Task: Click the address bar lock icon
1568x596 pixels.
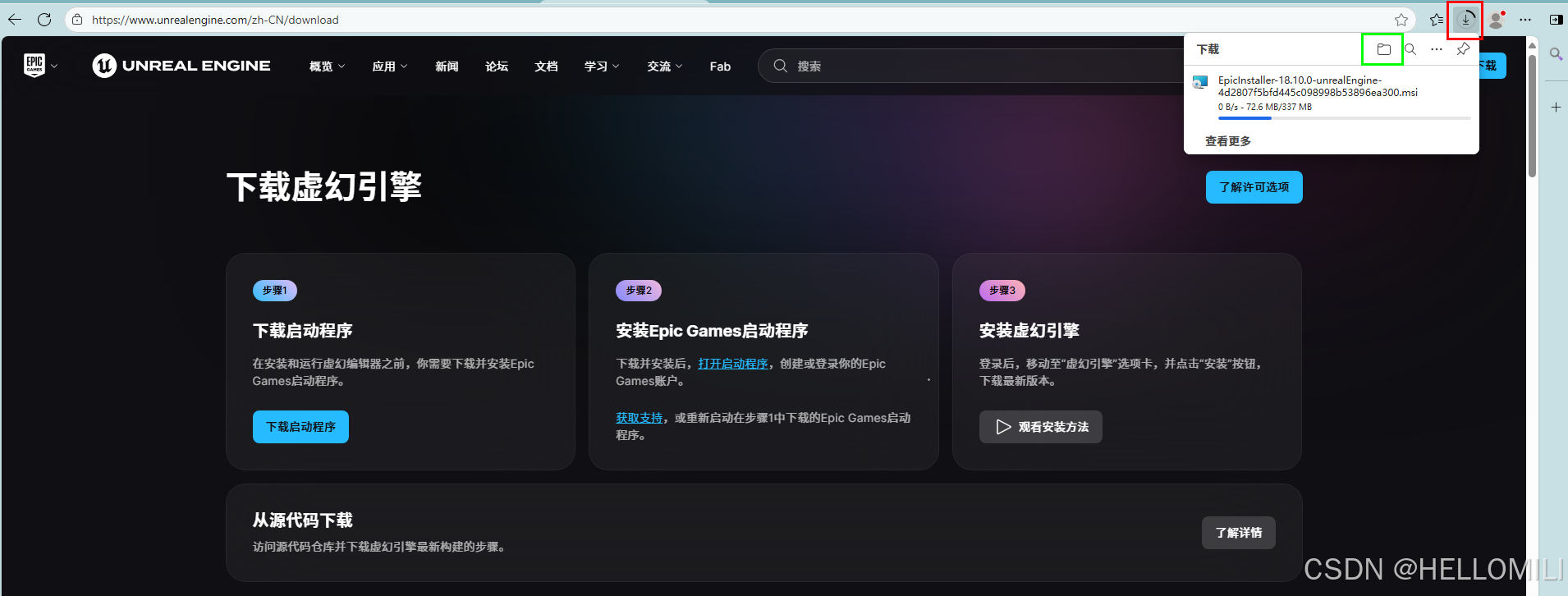Action: (77, 20)
